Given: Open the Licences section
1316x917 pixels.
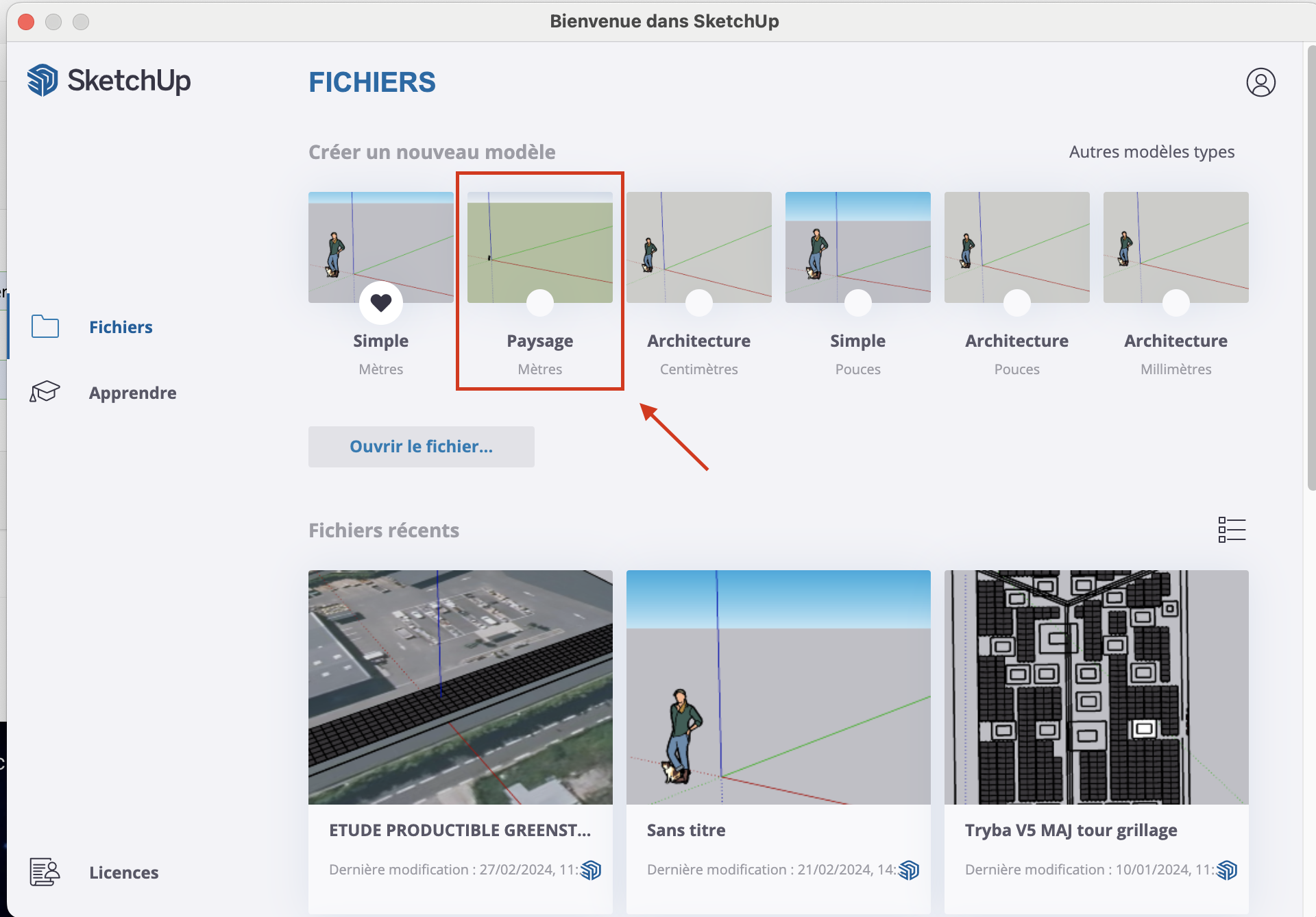Looking at the screenshot, I should [x=124, y=872].
